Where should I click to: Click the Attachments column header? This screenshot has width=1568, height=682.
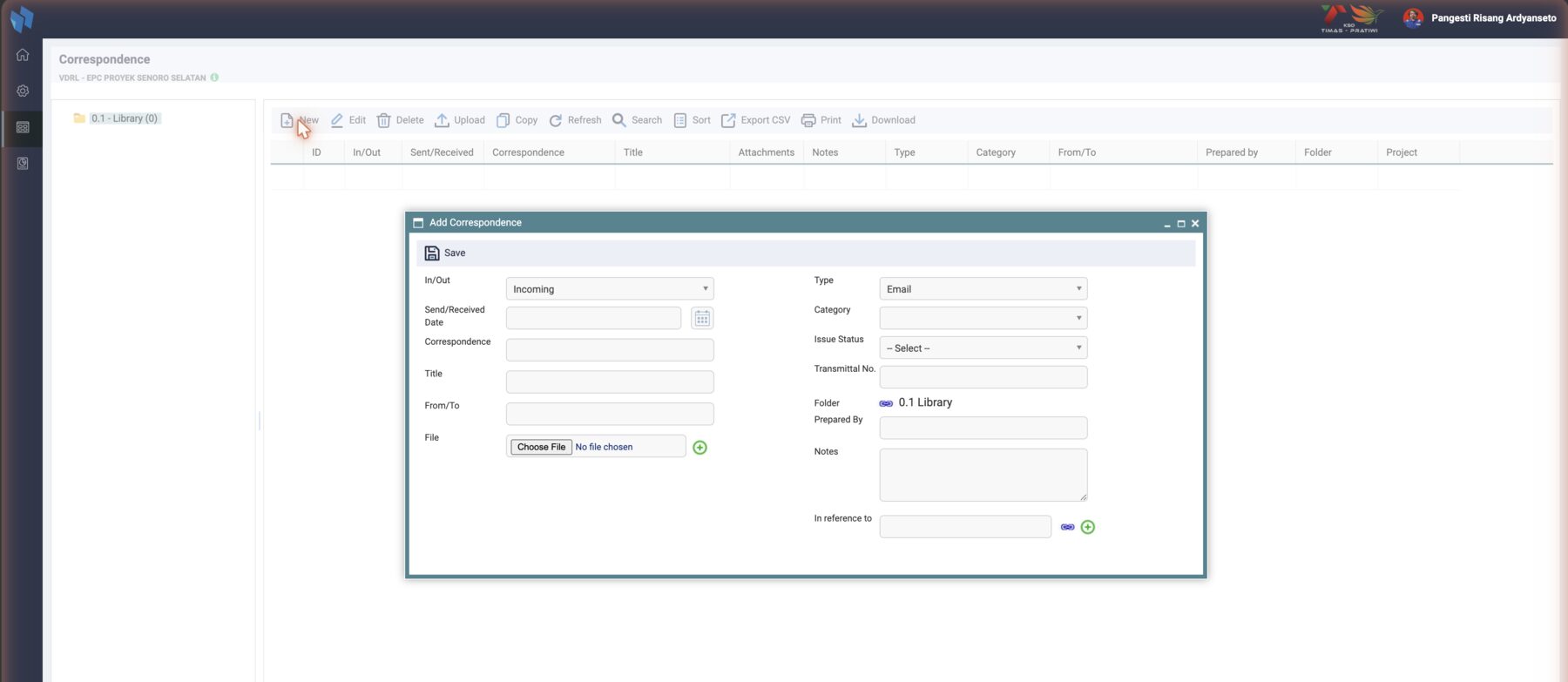click(767, 152)
